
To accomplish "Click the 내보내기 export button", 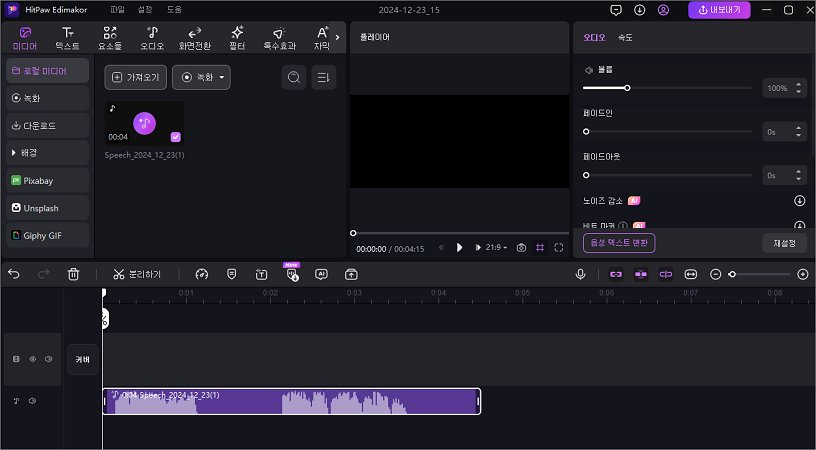I will pos(719,10).
